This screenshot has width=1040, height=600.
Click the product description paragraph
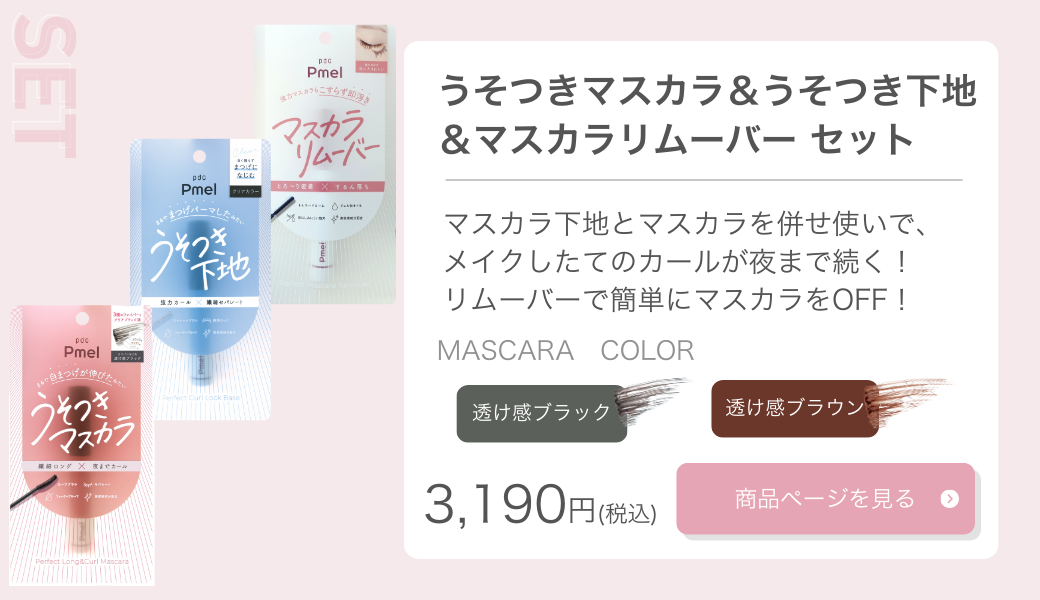[x=684, y=261]
